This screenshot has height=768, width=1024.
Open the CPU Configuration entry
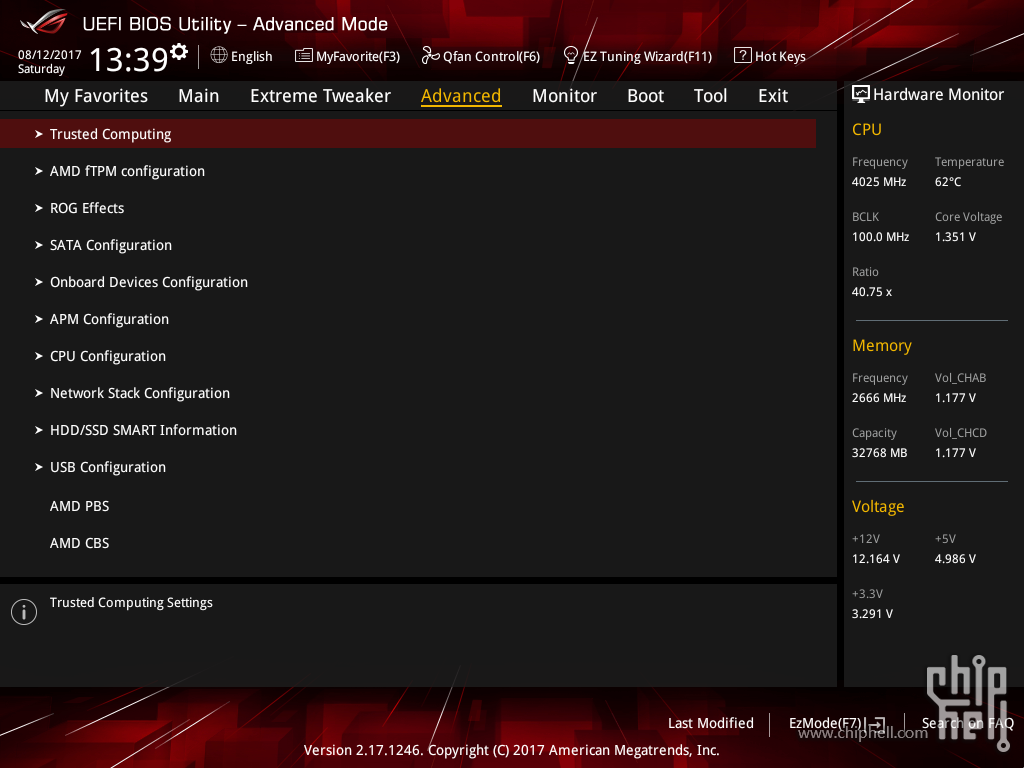pyautogui.click(x=108, y=356)
